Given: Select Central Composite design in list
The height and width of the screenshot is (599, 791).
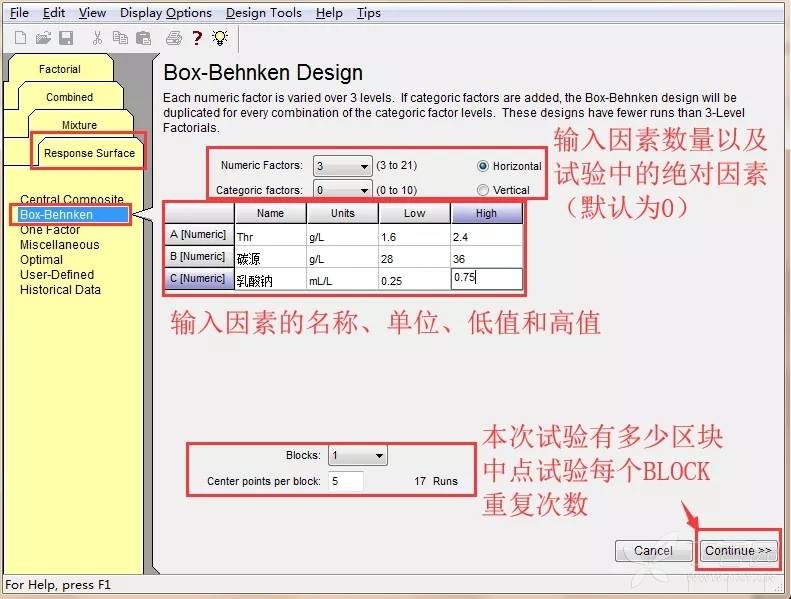Looking at the screenshot, I should [72, 199].
